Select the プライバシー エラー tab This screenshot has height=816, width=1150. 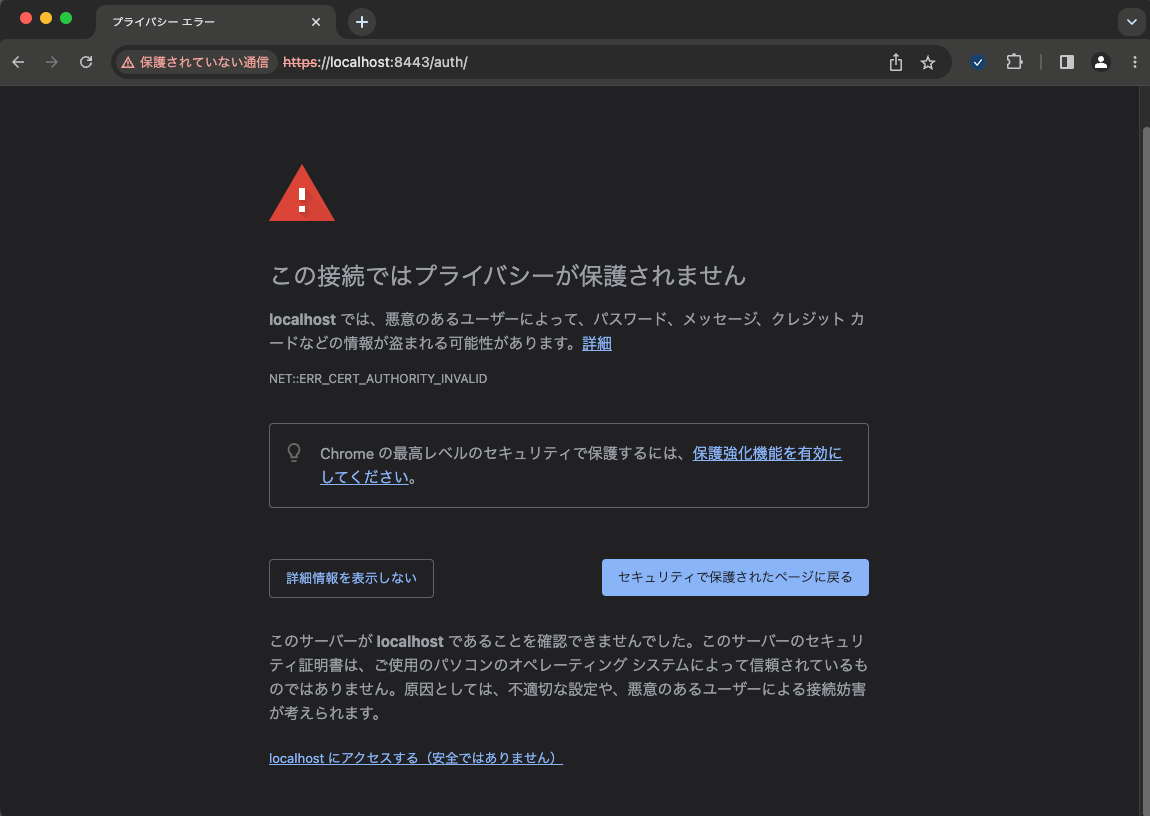tap(216, 22)
